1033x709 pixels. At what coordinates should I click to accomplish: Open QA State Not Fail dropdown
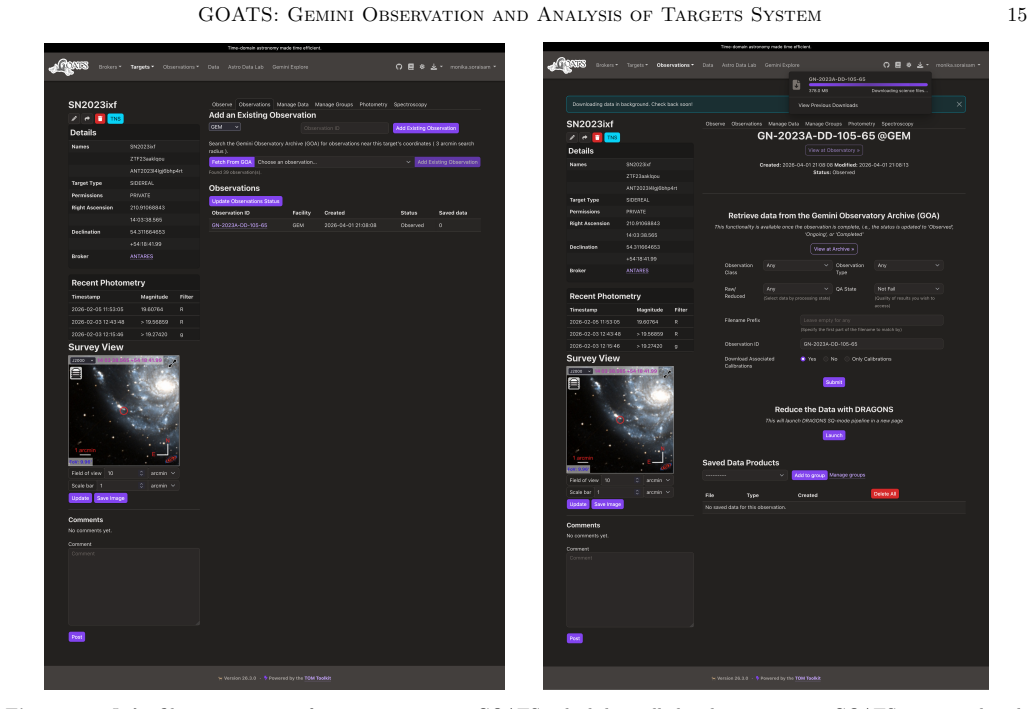tap(908, 289)
